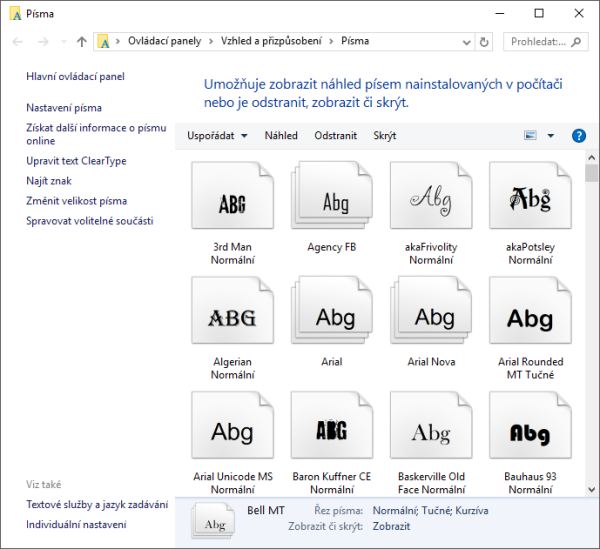The image size is (600, 549).
Task: Click the 'Baron Kuffner CE Normální' label
Action: point(332,483)
